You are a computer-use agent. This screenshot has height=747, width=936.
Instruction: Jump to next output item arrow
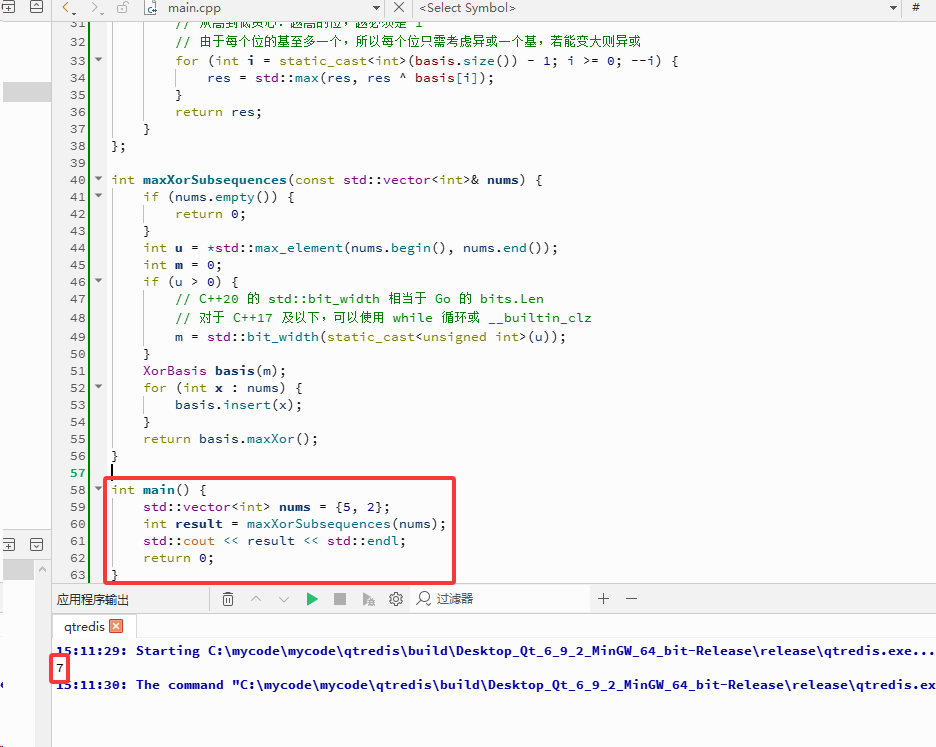(284, 598)
